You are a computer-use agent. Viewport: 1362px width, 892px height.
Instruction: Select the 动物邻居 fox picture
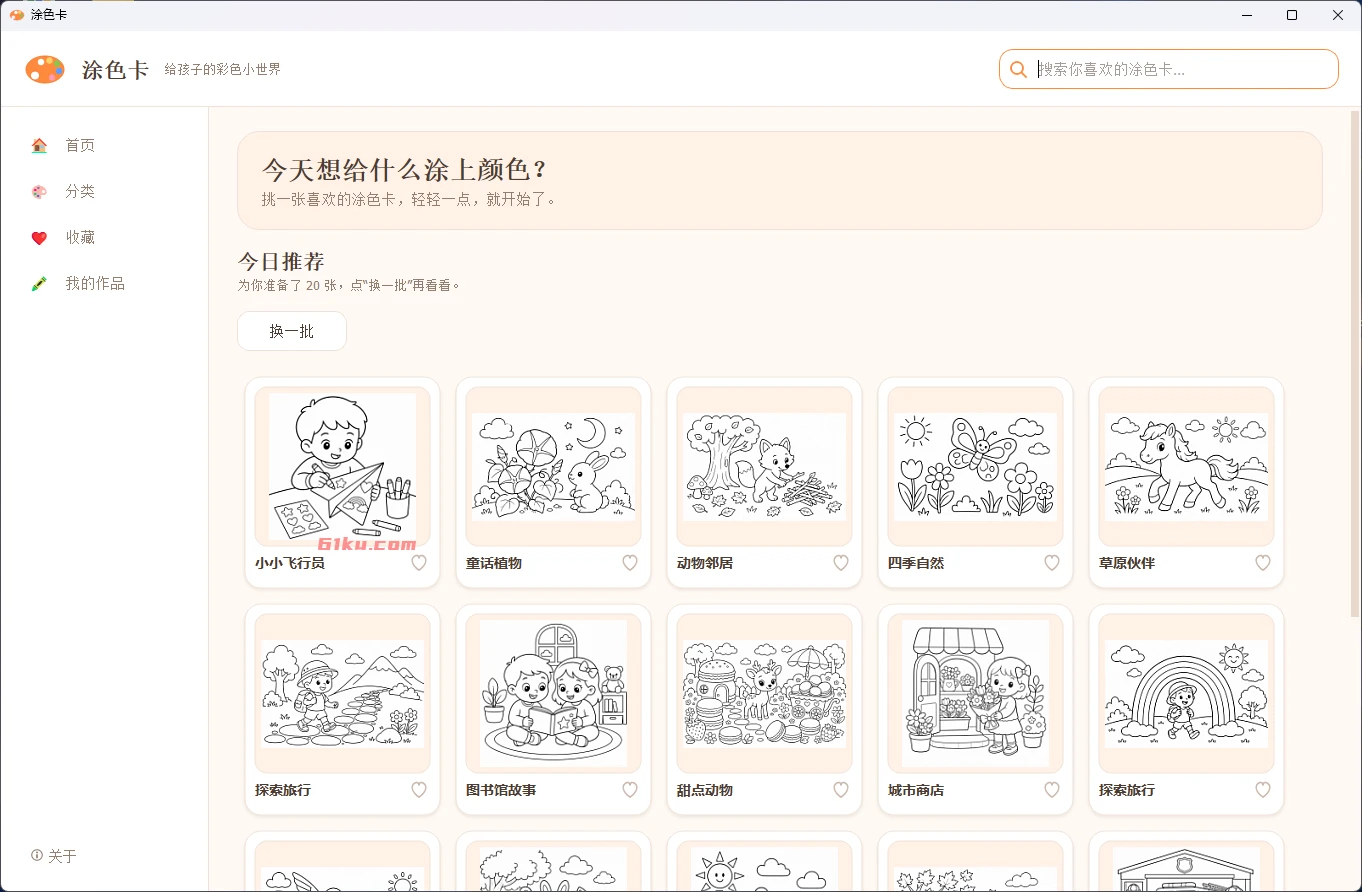pyautogui.click(x=764, y=467)
